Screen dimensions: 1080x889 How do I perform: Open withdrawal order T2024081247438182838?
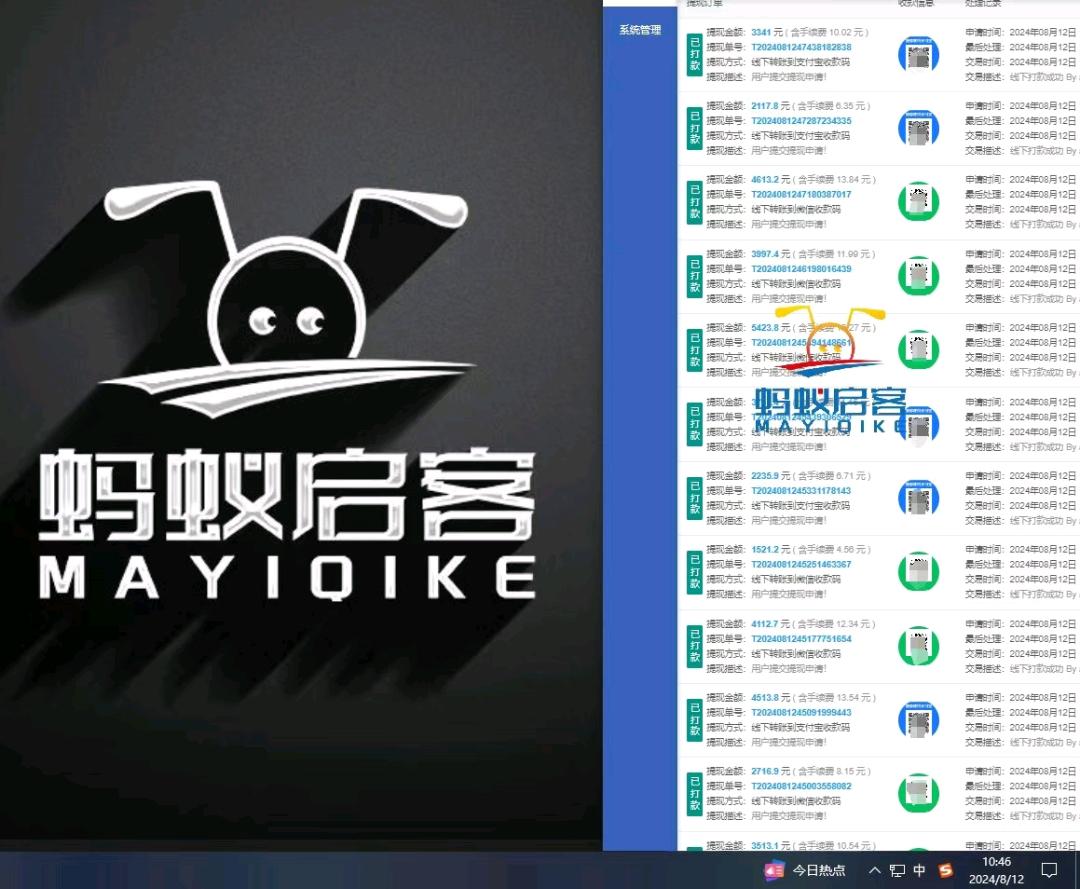tap(801, 48)
